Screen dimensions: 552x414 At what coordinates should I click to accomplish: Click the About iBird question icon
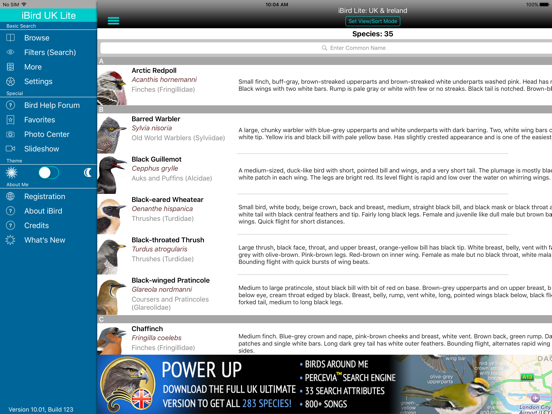11,211
